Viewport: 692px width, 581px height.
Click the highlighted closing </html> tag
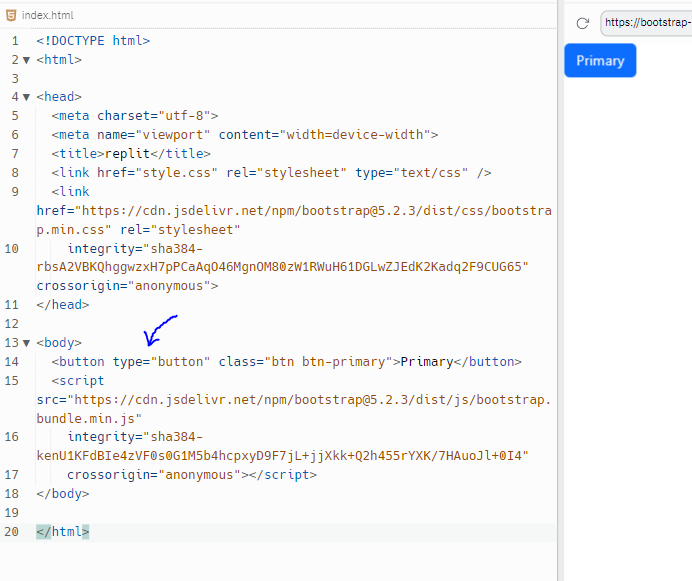(63, 532)
